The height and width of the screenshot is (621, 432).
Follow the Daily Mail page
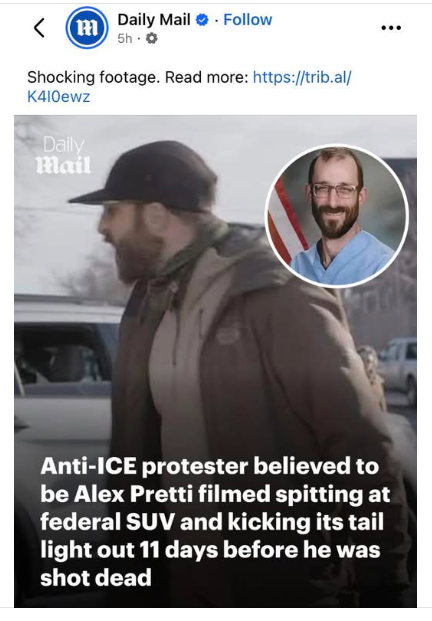pyautogui.click(x=248, y=19)
